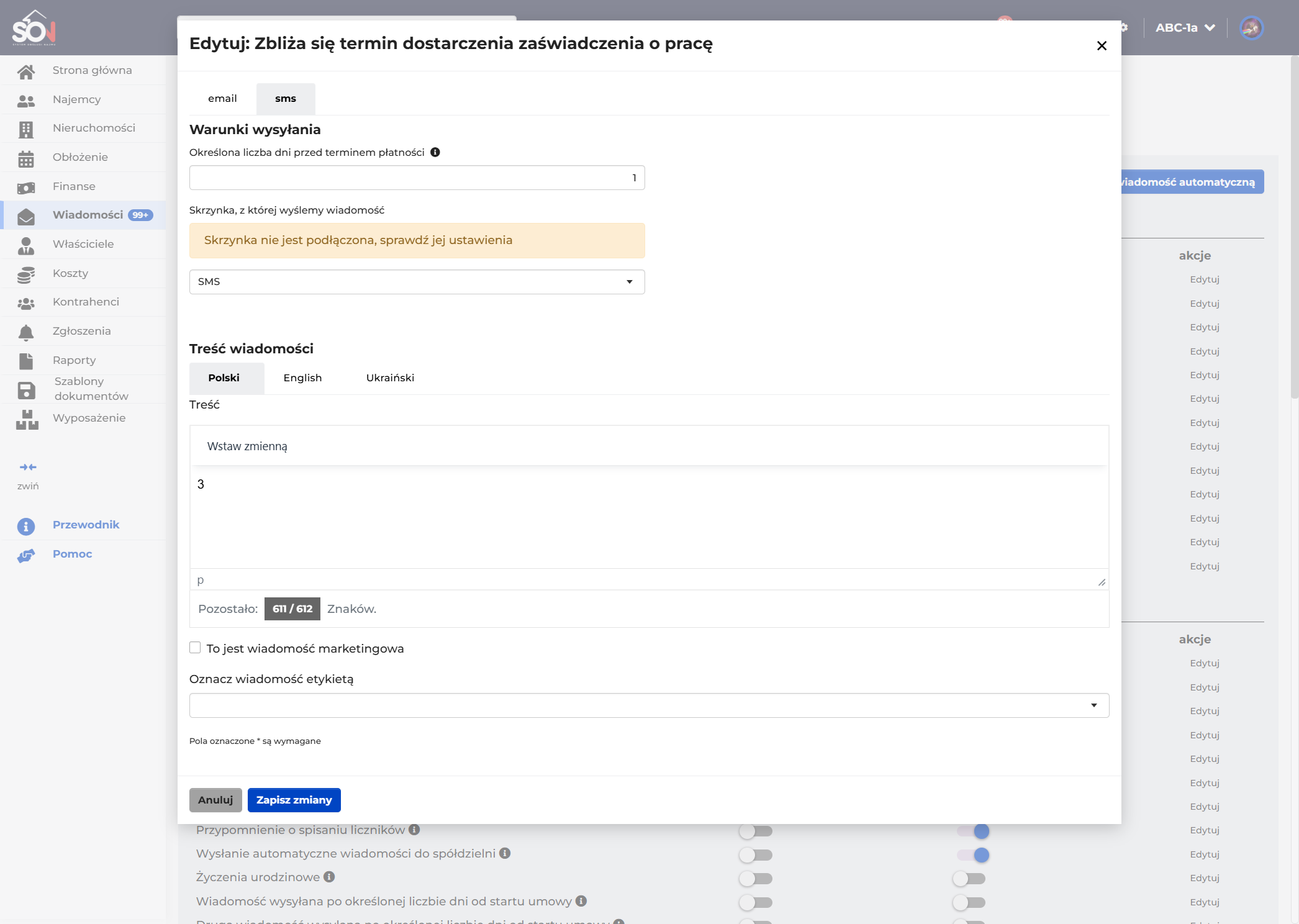The height and width of the screenshot is (924, 1299).
Task: Open Właściciele owner icon
Action: [x=26, y=246]
